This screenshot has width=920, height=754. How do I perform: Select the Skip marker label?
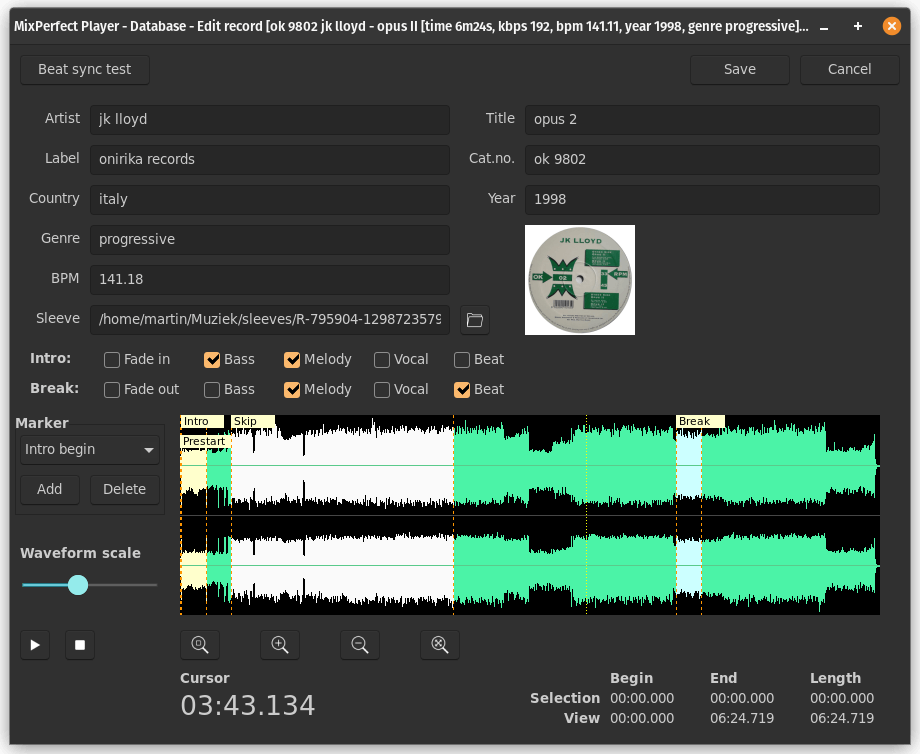click(252, 422)
